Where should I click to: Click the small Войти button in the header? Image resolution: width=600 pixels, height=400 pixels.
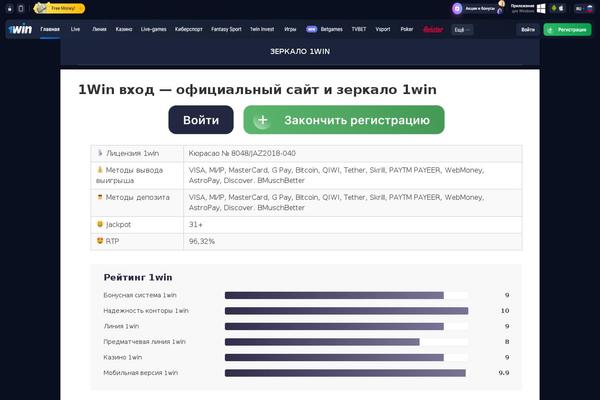(x=528, y=29)
